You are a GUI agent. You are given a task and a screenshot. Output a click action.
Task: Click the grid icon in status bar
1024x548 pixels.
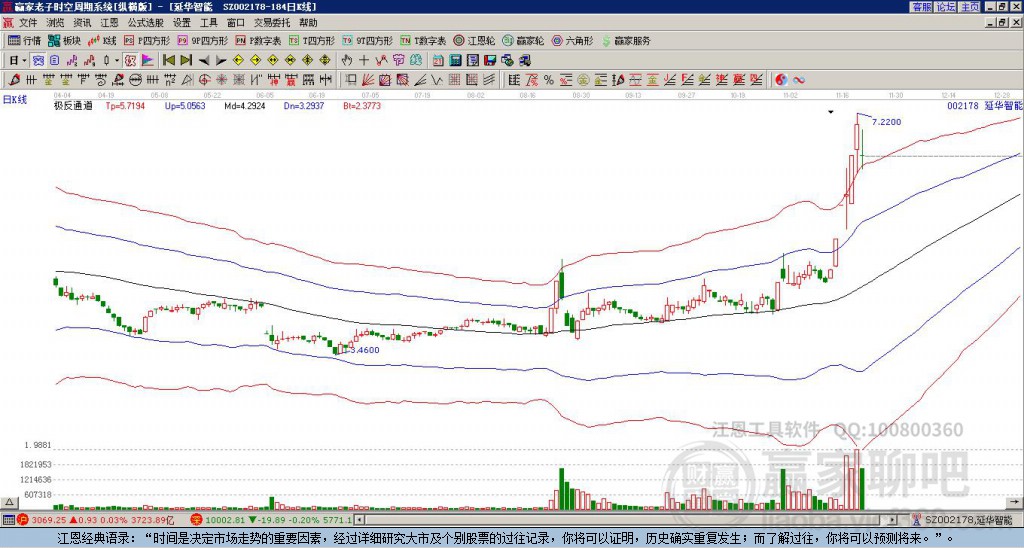point(8,520)
